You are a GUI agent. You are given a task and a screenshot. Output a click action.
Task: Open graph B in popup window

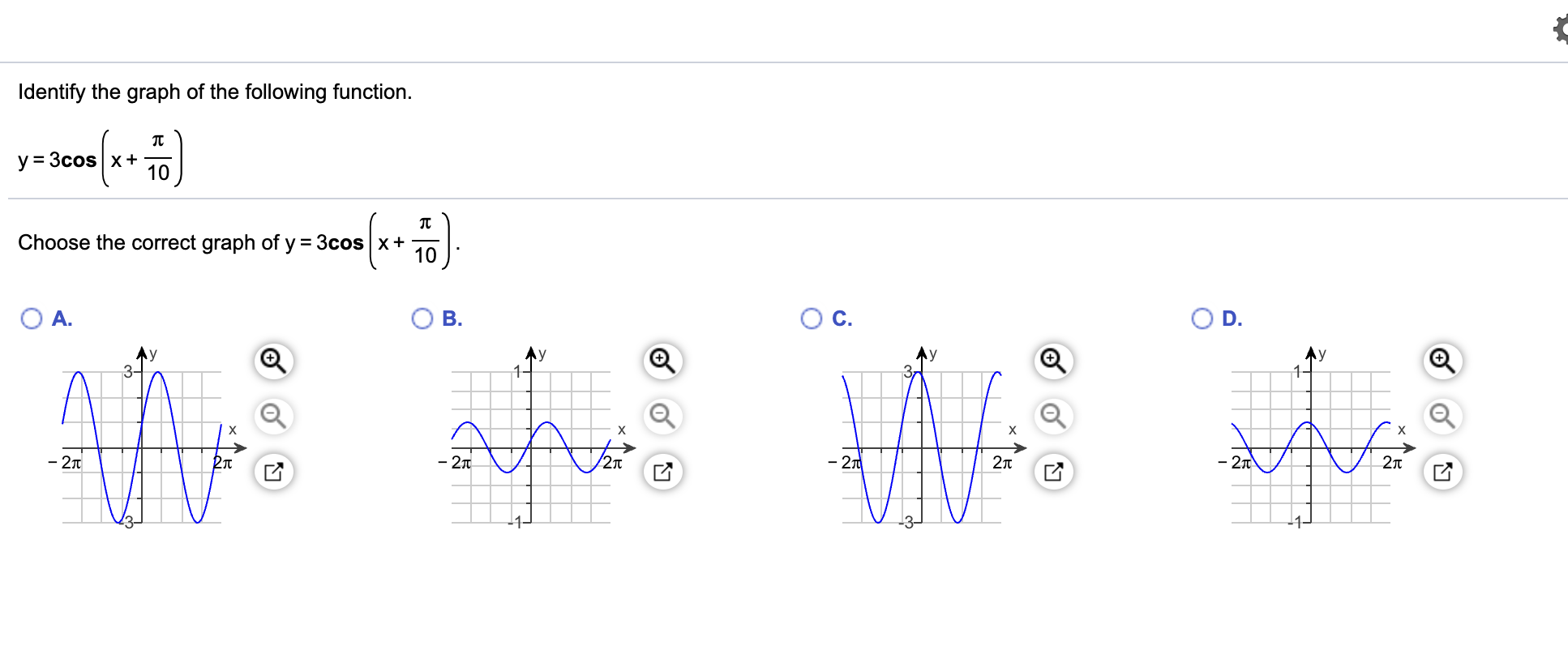pyautogui.click(x=662, y=472)
